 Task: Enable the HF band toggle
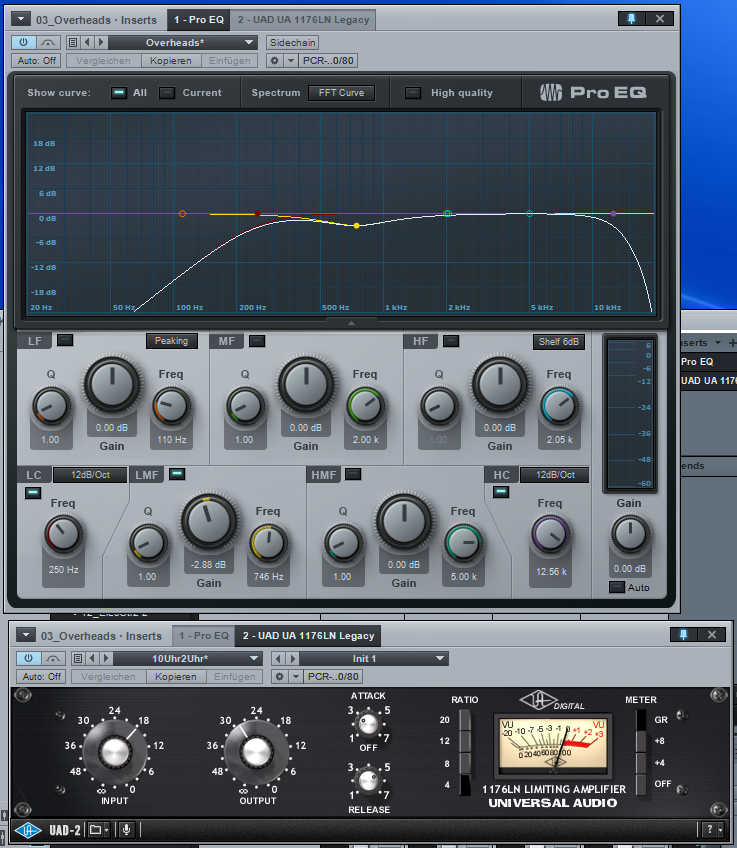click(x=451, y=341)
